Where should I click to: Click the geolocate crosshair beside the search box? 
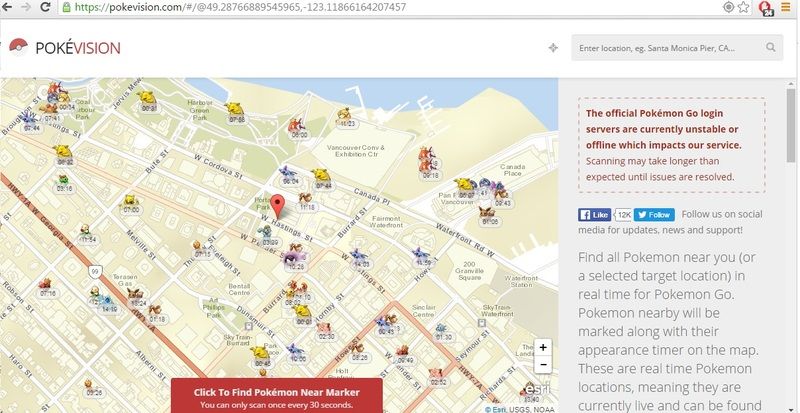(x=553, y=48)
